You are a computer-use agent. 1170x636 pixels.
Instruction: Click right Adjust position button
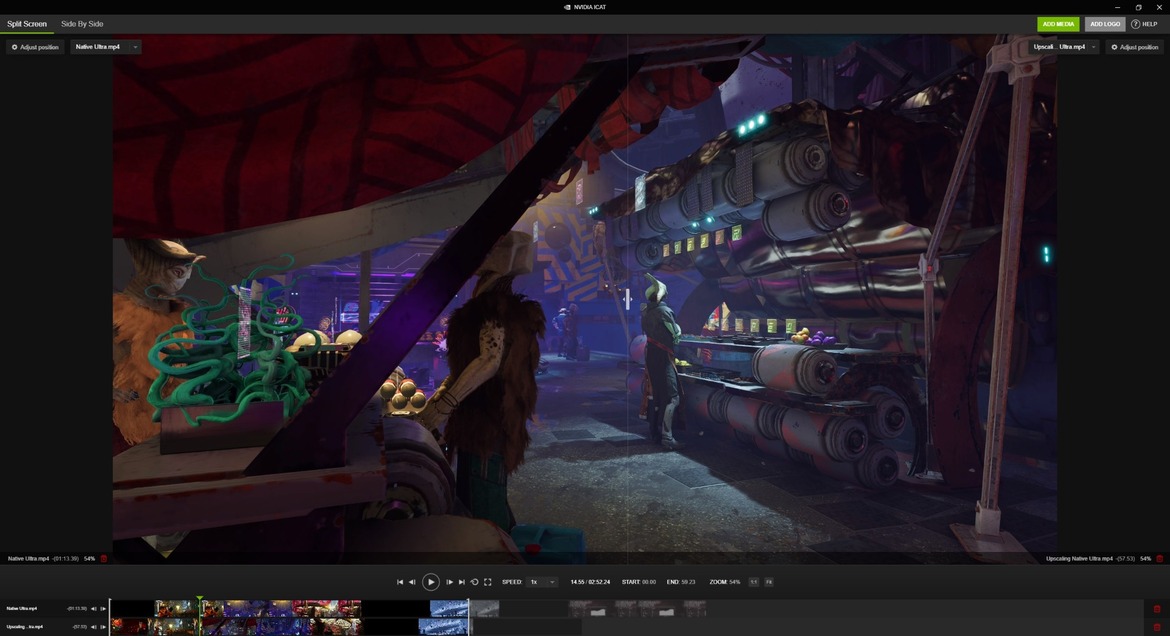pos(1134,47)
